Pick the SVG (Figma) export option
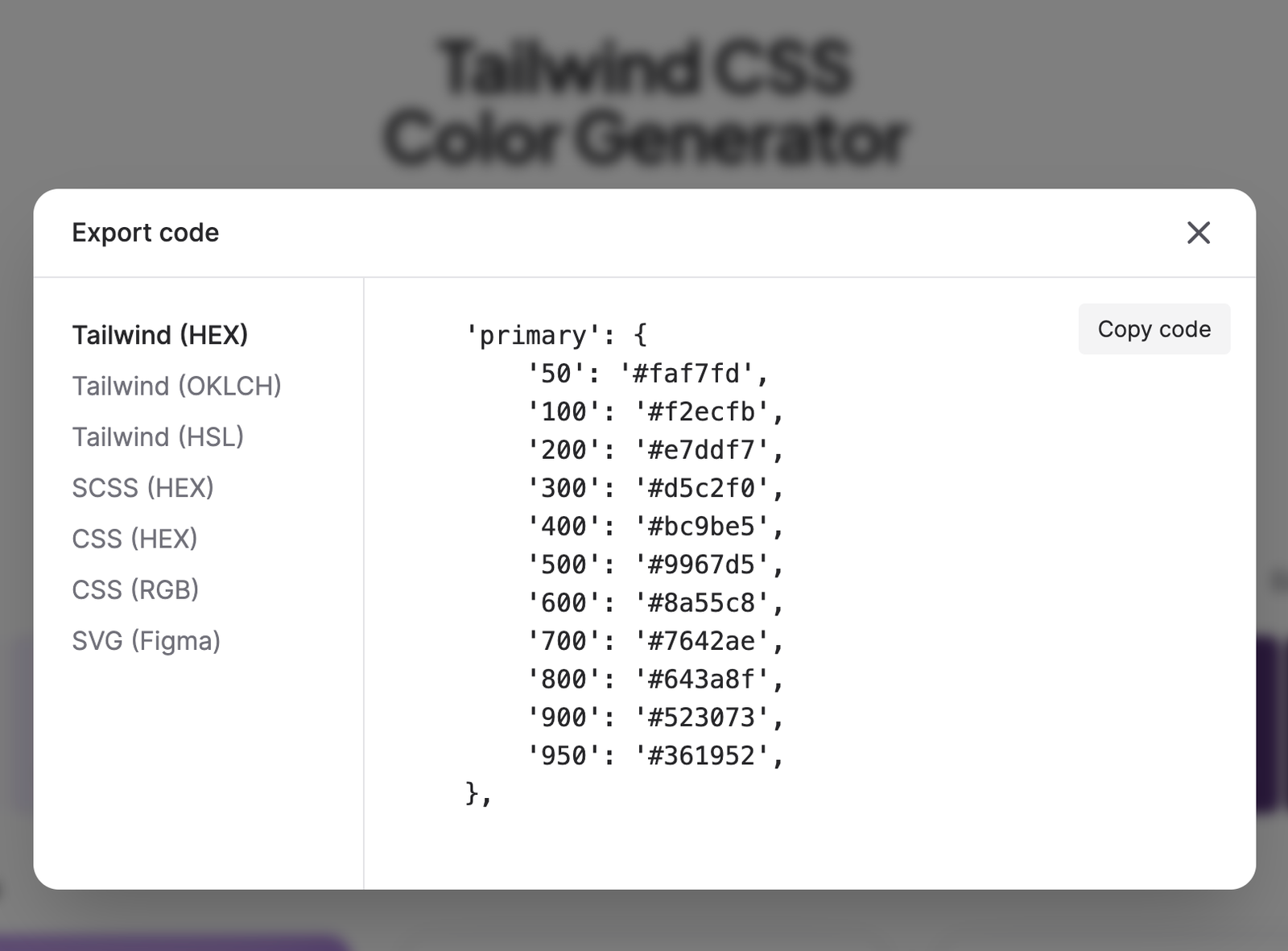Viewport: 1288px width, 951px height. [147, 640]
